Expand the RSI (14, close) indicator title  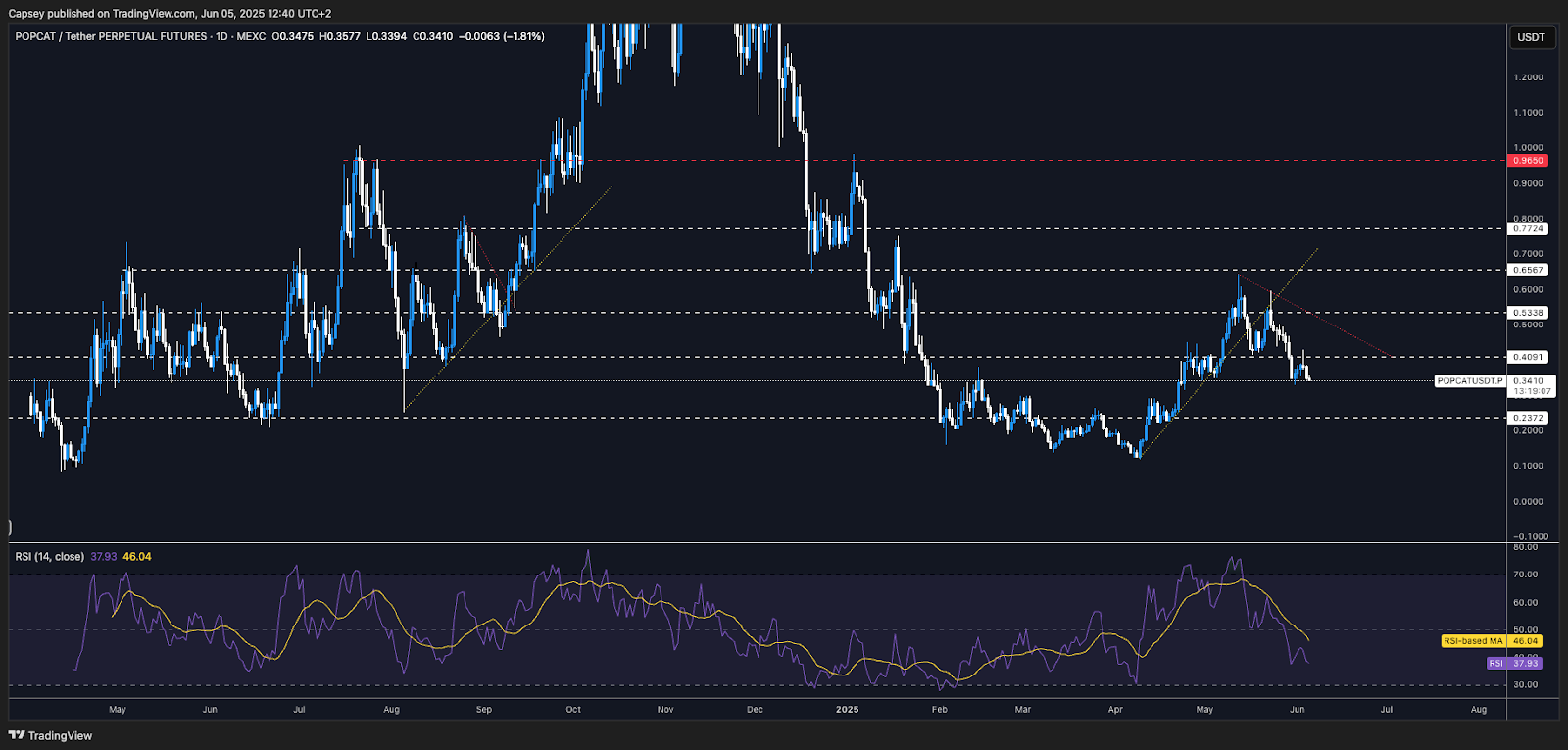[49, 557]
